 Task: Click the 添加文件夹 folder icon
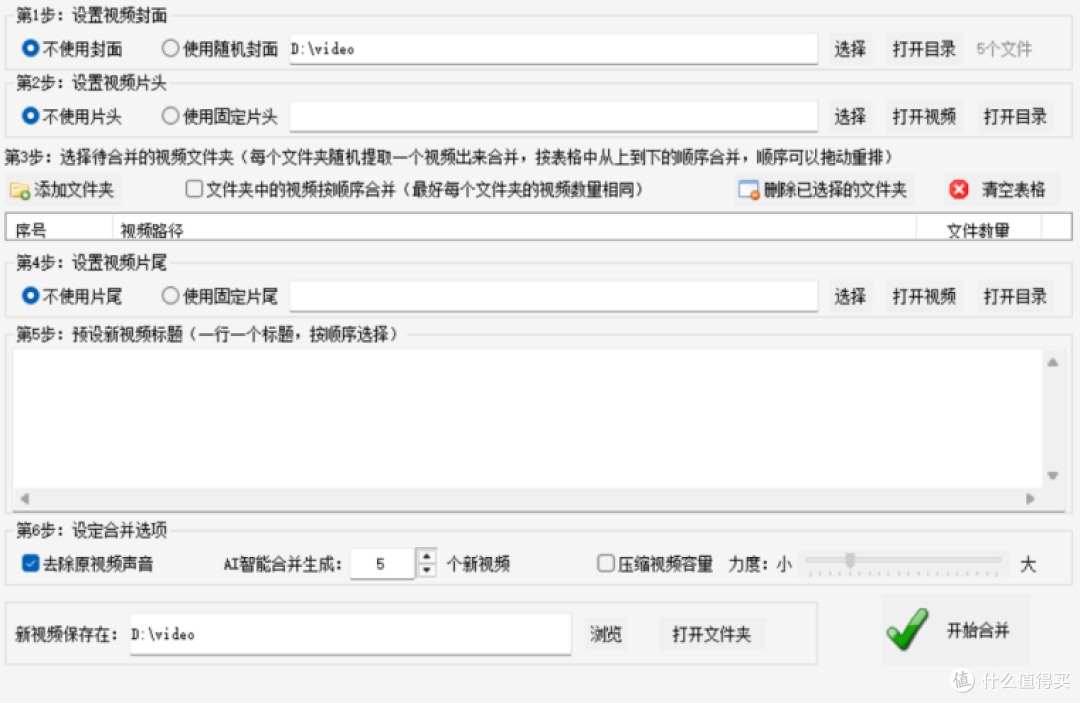coord(20,191)
